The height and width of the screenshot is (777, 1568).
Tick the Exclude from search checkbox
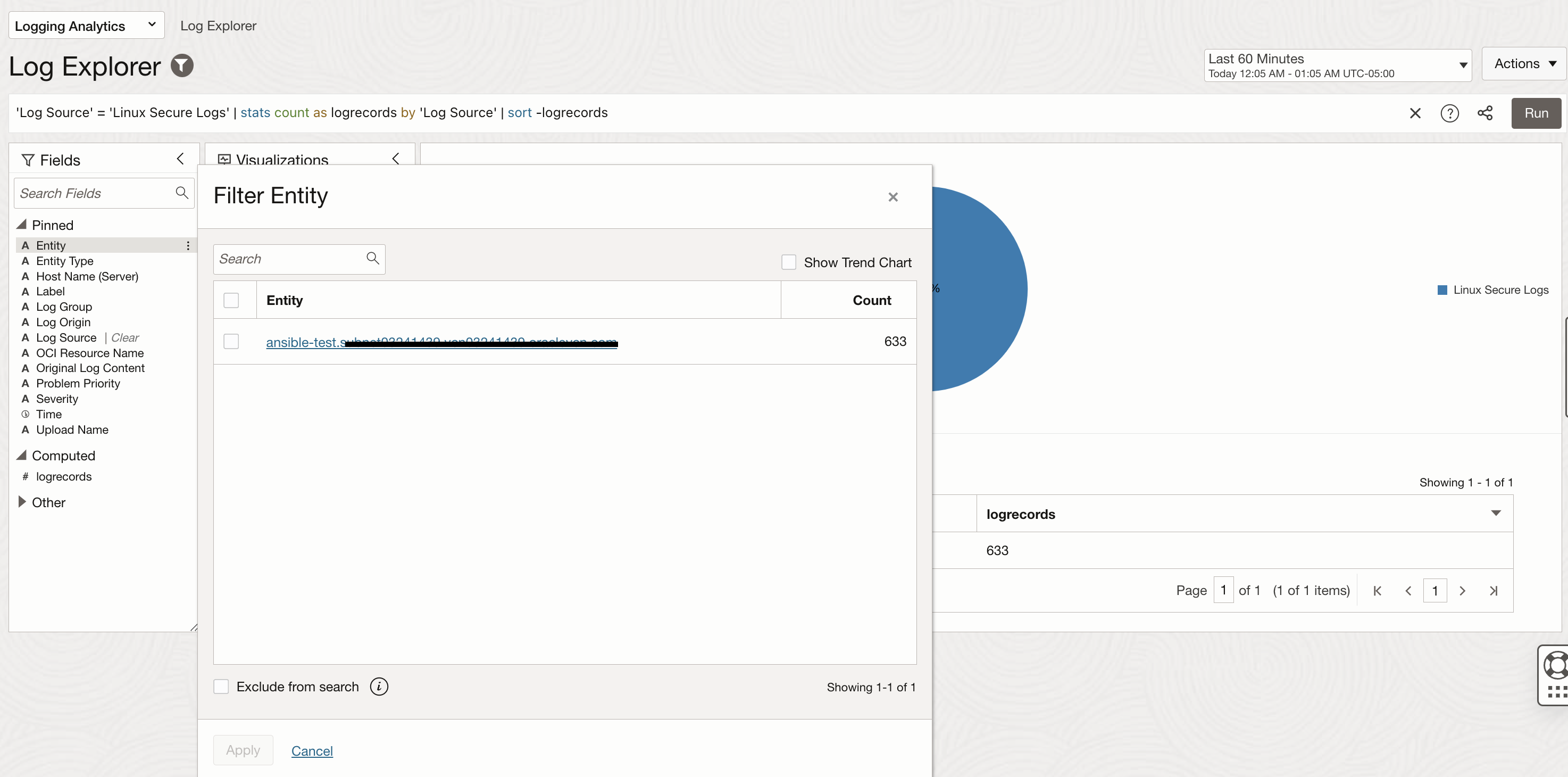tap(222, 687)
